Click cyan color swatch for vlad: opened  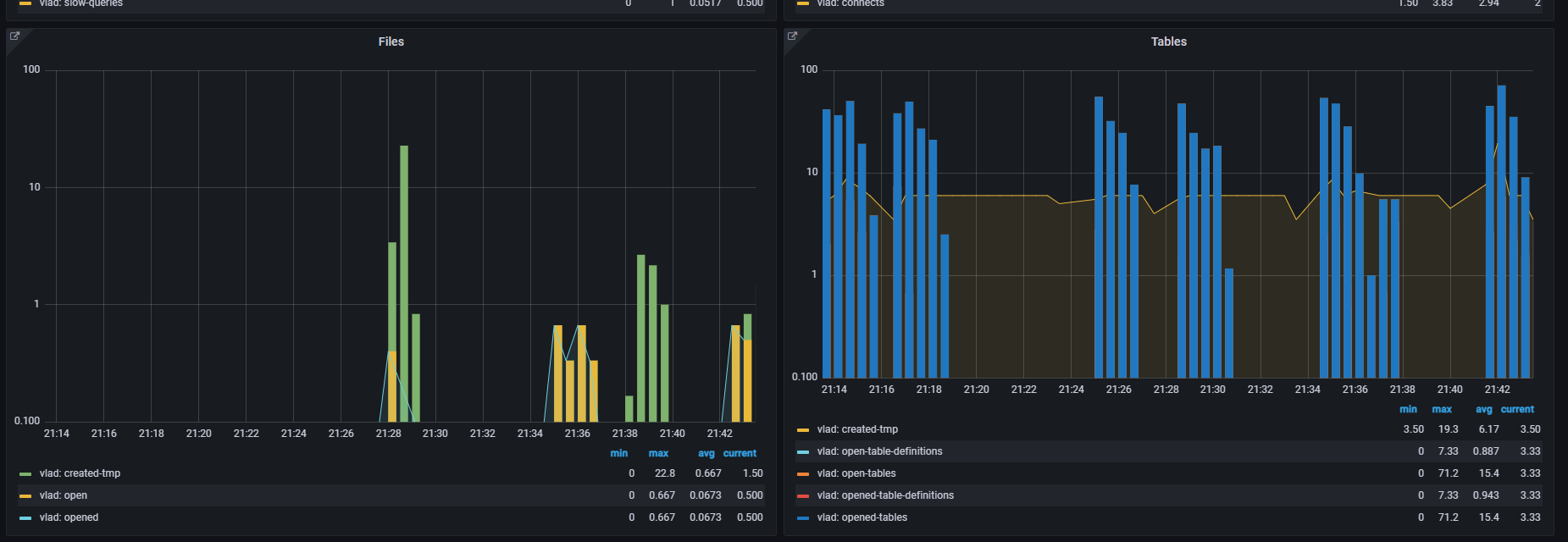pyautogui.click(x=25, y=518)
